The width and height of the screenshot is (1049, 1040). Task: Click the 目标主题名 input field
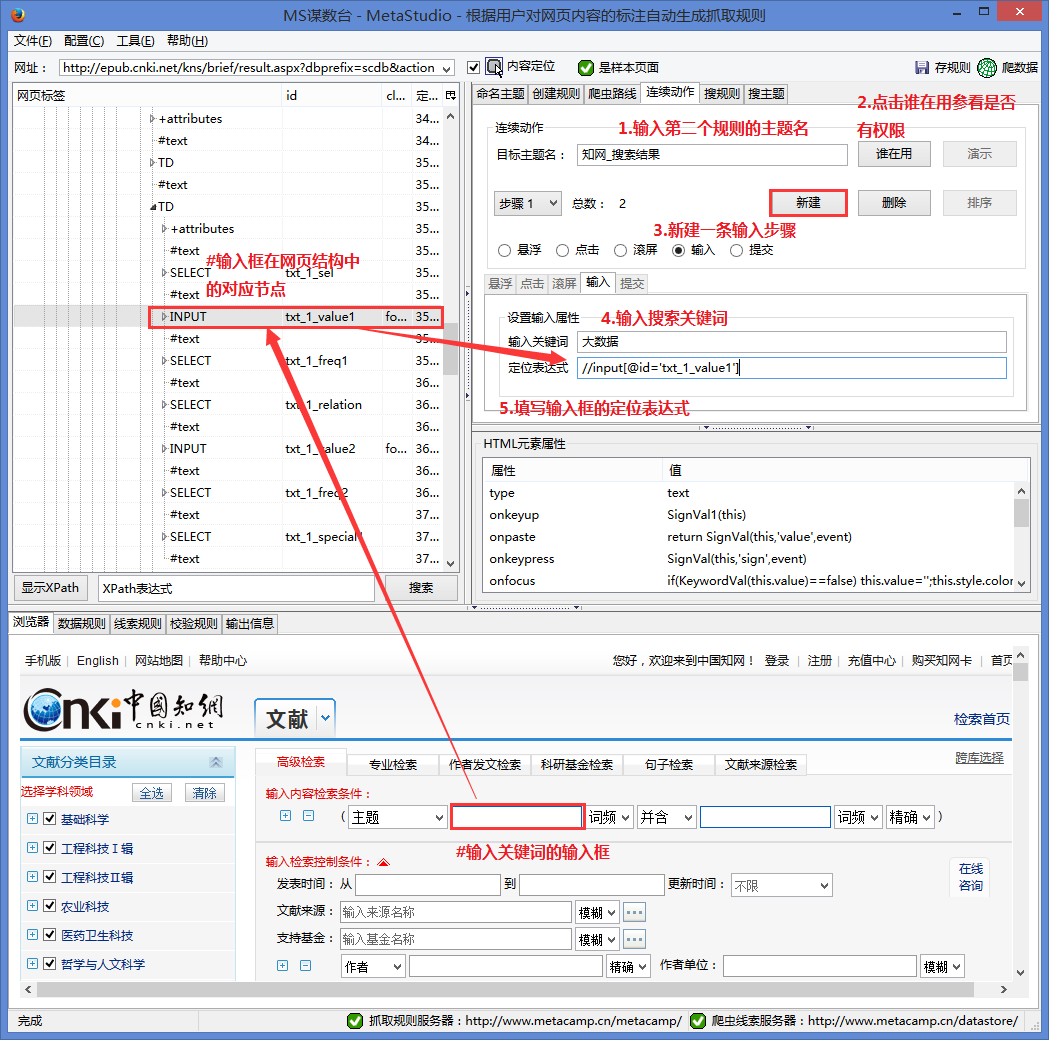[x=712, y=154]
